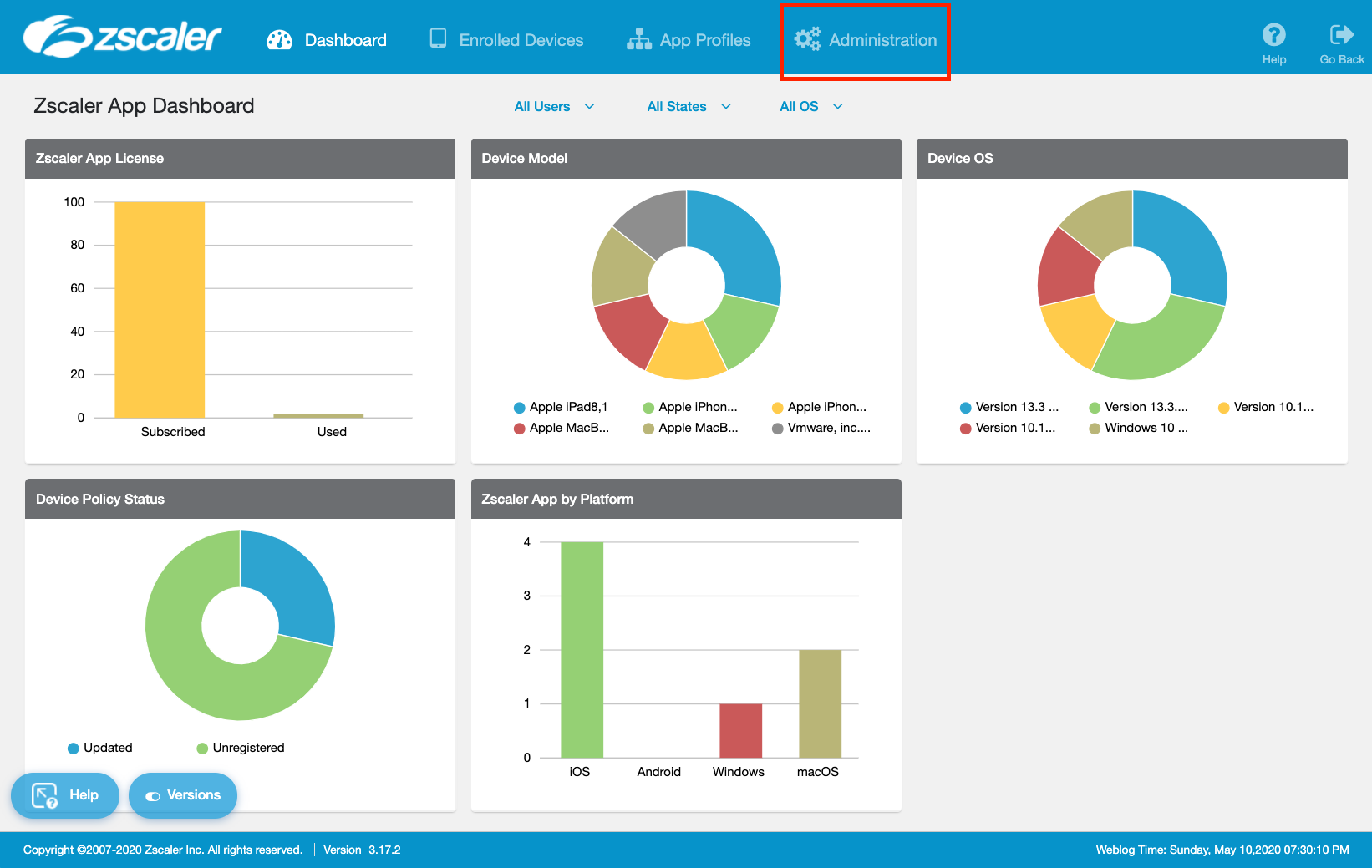This screenshot has height=868, width=1372.
Task: Click the floating Help button icon
Action: (x=45, y=795)
